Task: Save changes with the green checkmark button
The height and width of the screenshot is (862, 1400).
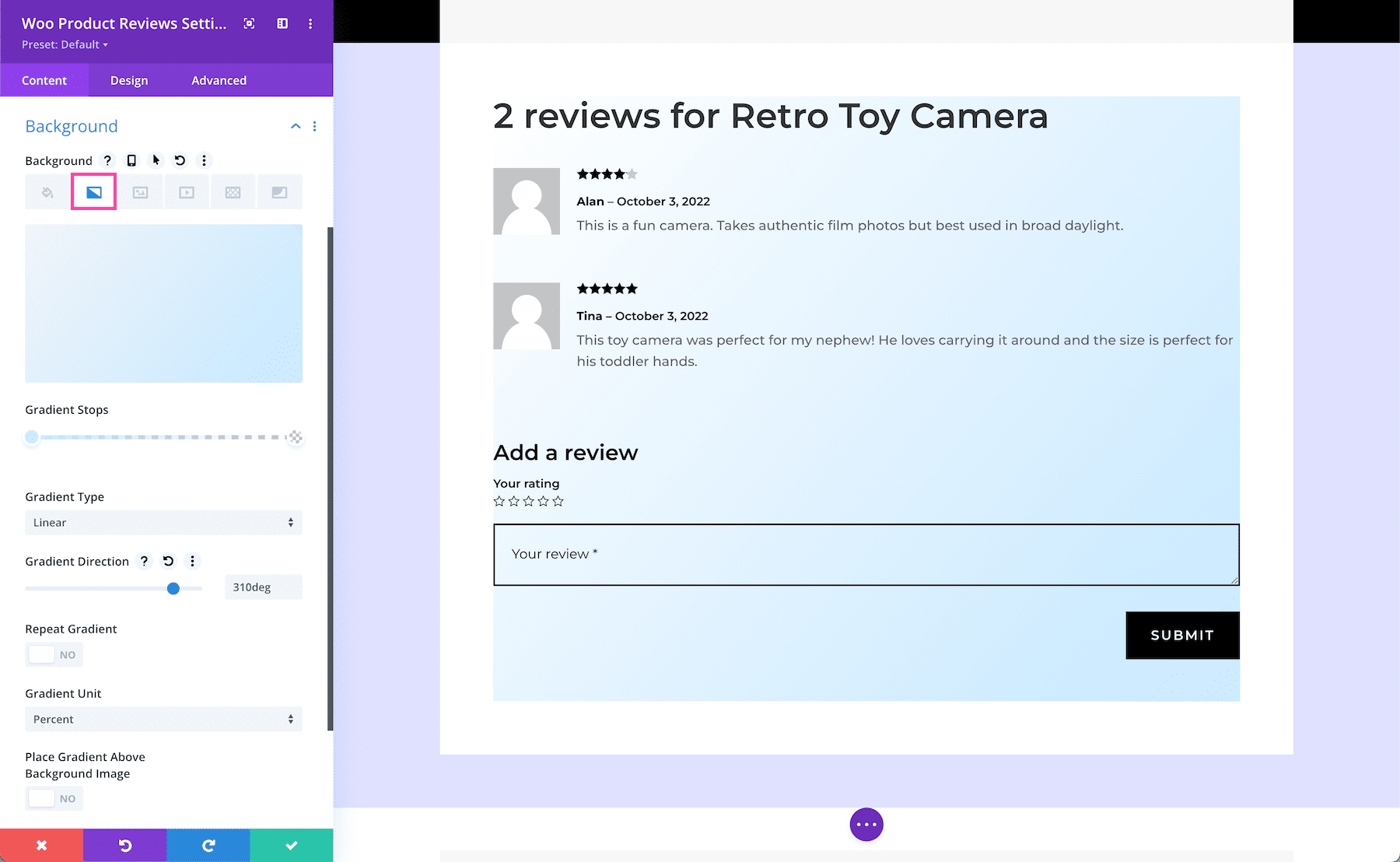Action: [291, 845]
